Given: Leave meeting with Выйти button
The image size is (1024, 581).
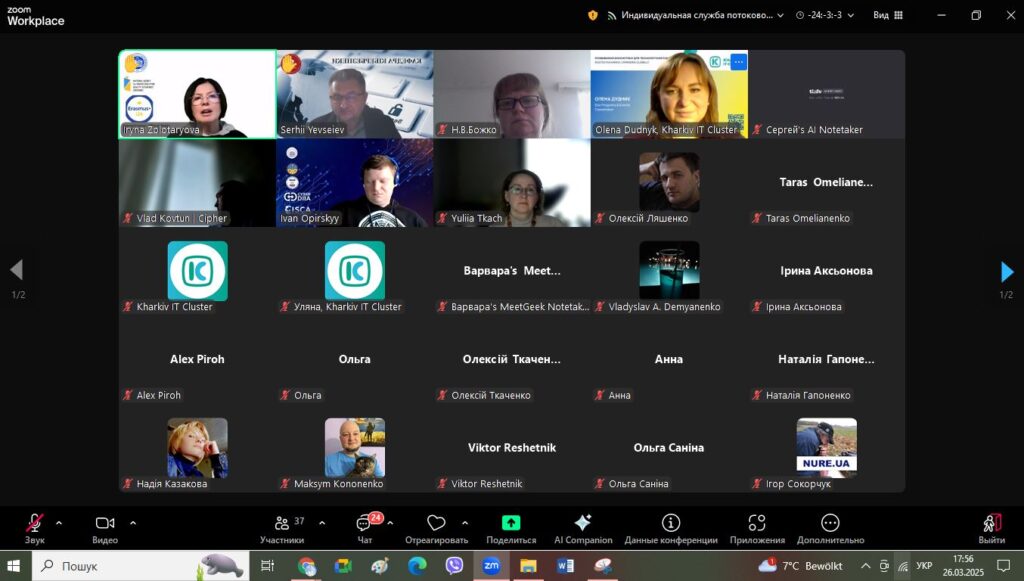Looking at the screenshot, I should click(991, 529).
